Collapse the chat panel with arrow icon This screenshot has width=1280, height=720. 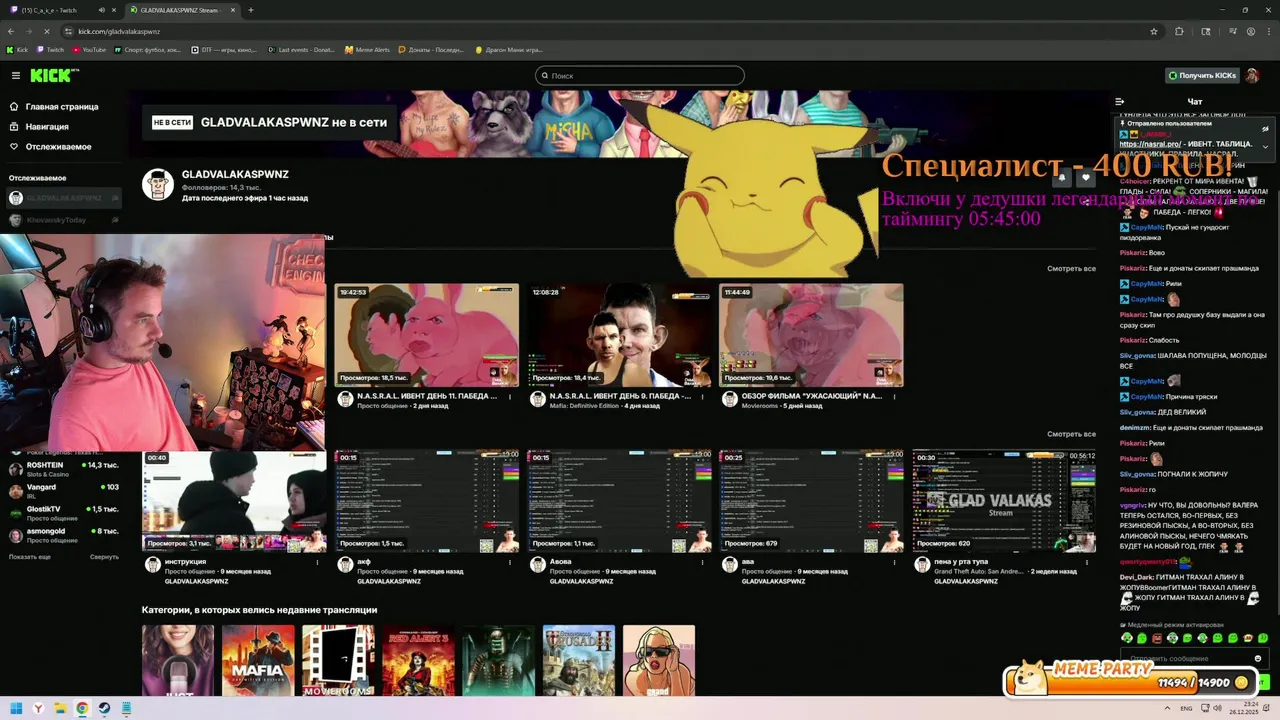(1120, 101)
